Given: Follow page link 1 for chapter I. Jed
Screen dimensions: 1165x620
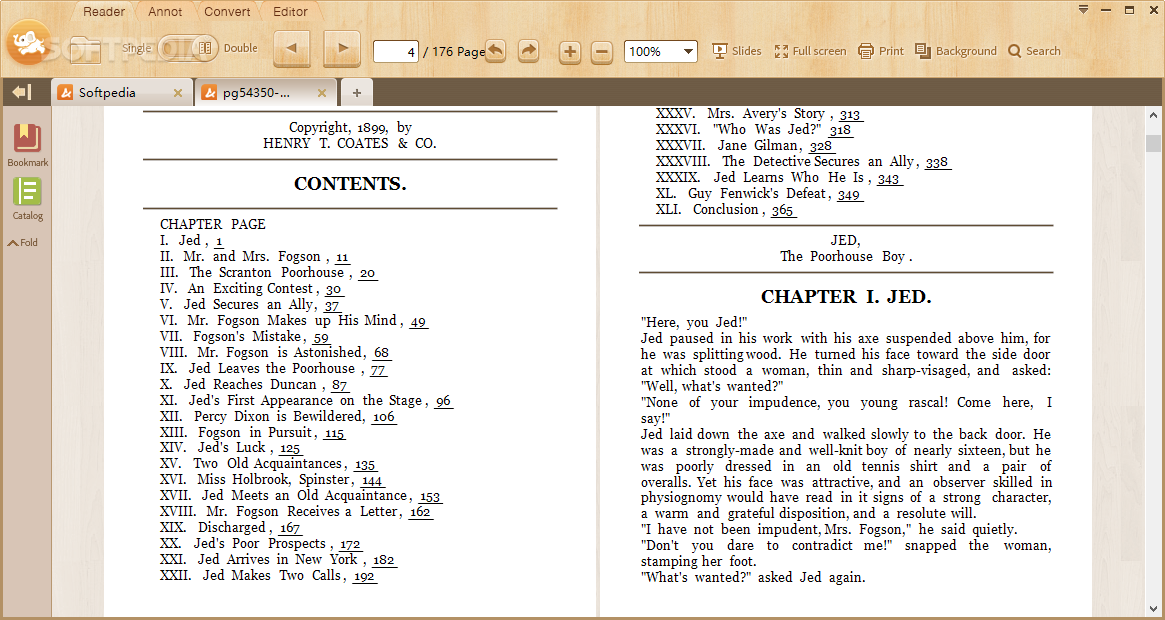Looking at the screenshot, I should point(218,242).
